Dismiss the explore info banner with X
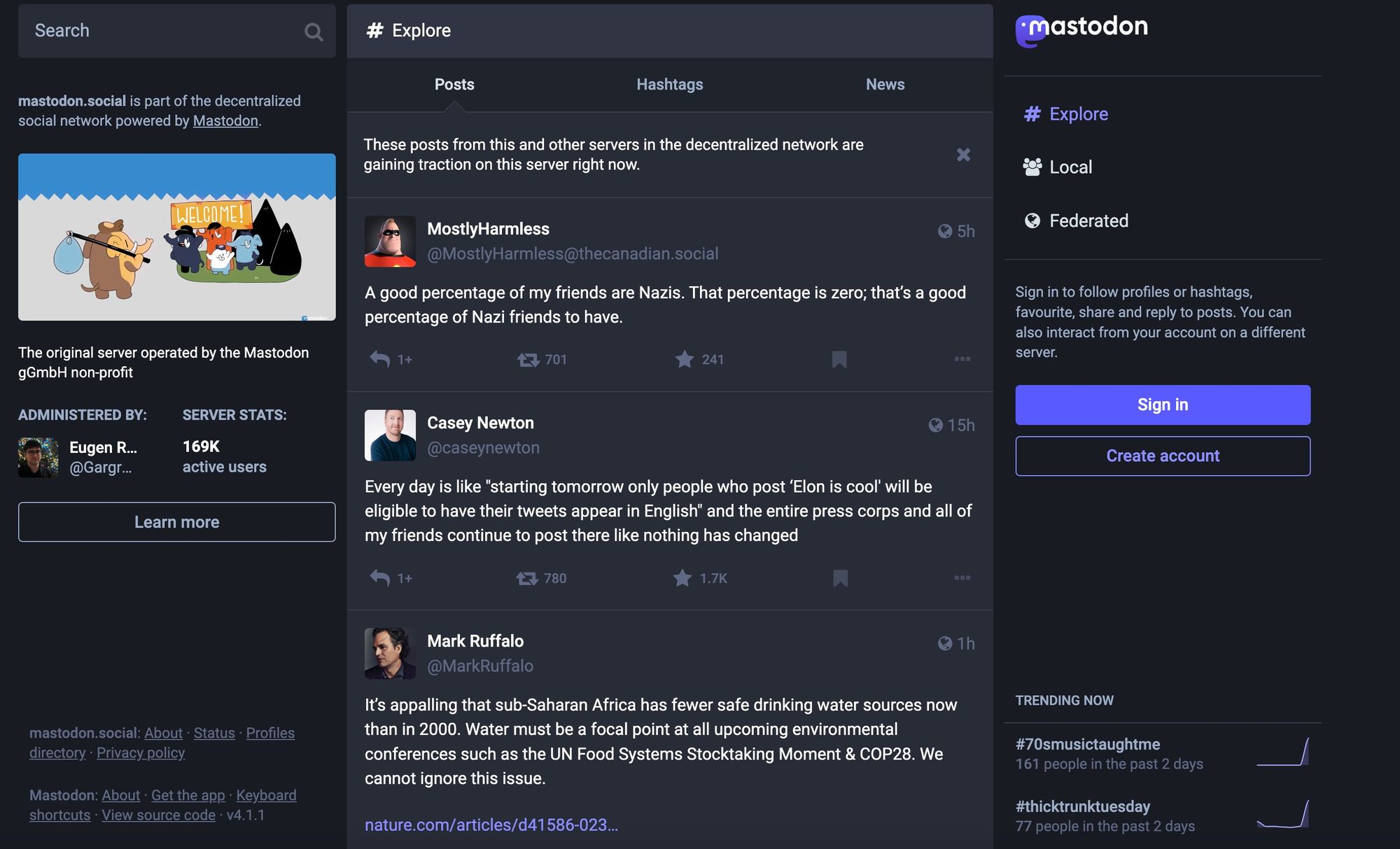The width and height of the screenshot is (1400, 849). point(963,155)
